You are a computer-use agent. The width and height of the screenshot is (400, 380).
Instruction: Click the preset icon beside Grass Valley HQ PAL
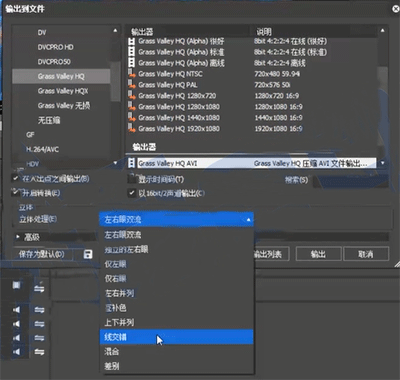[132, 85]
